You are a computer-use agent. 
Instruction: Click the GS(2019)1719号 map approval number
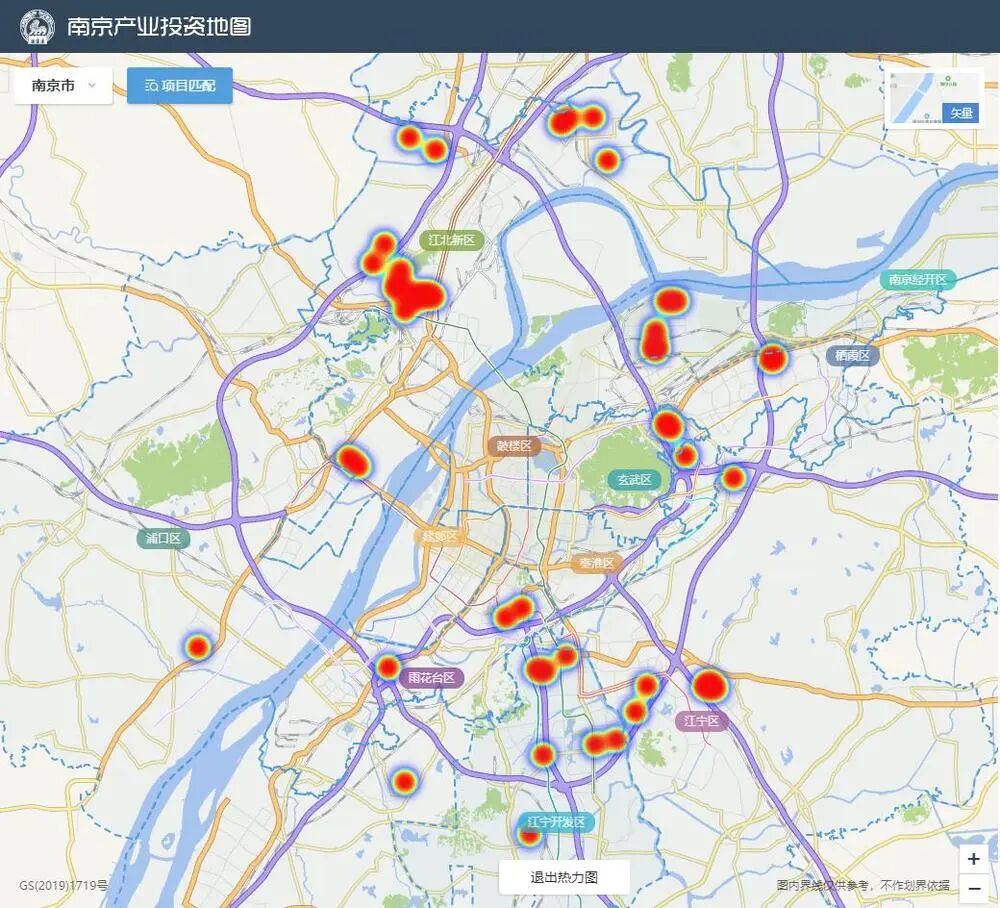pos(63,885)
